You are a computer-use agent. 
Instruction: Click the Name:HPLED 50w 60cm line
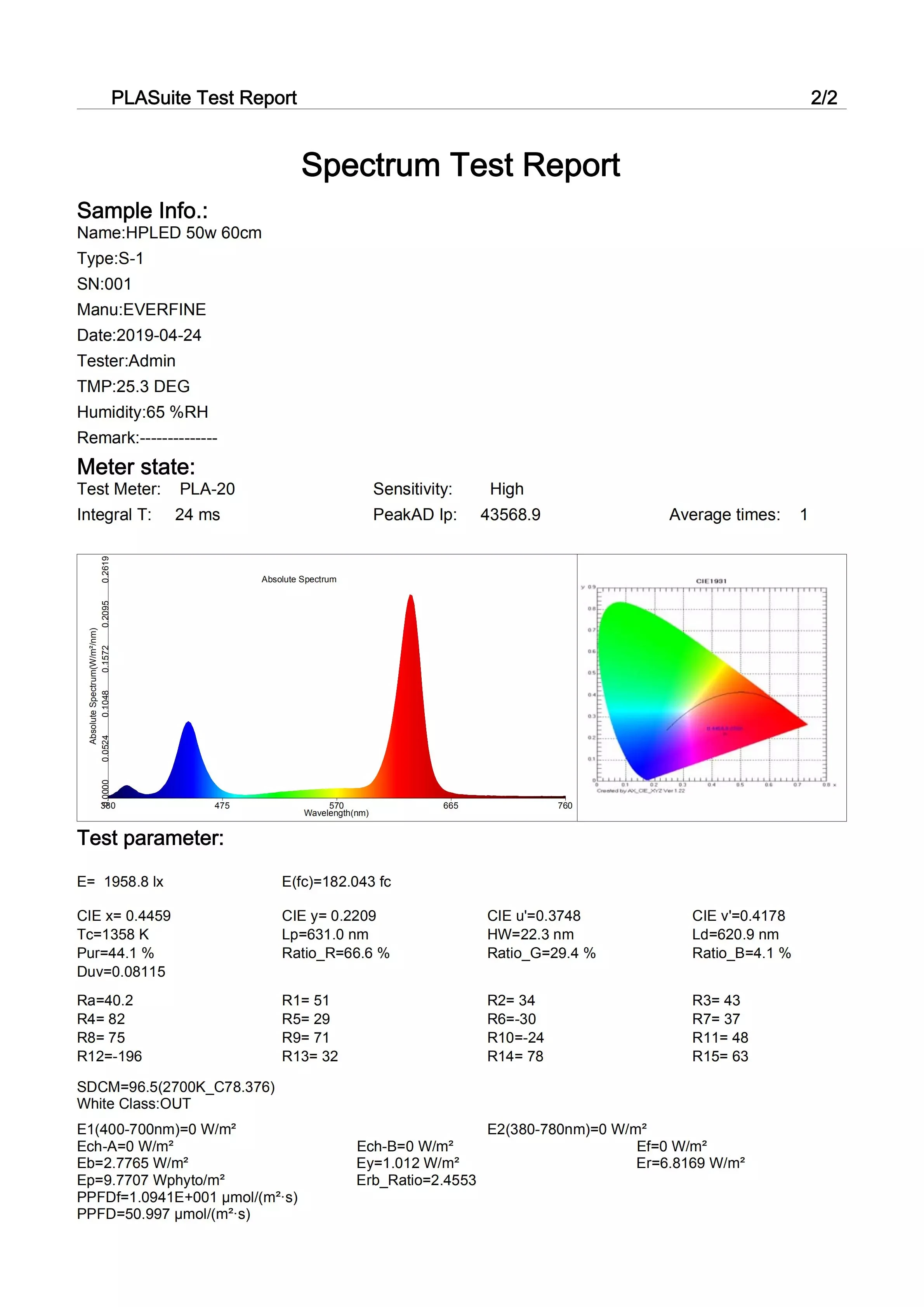pyautogui.click(x=169, y=233)
